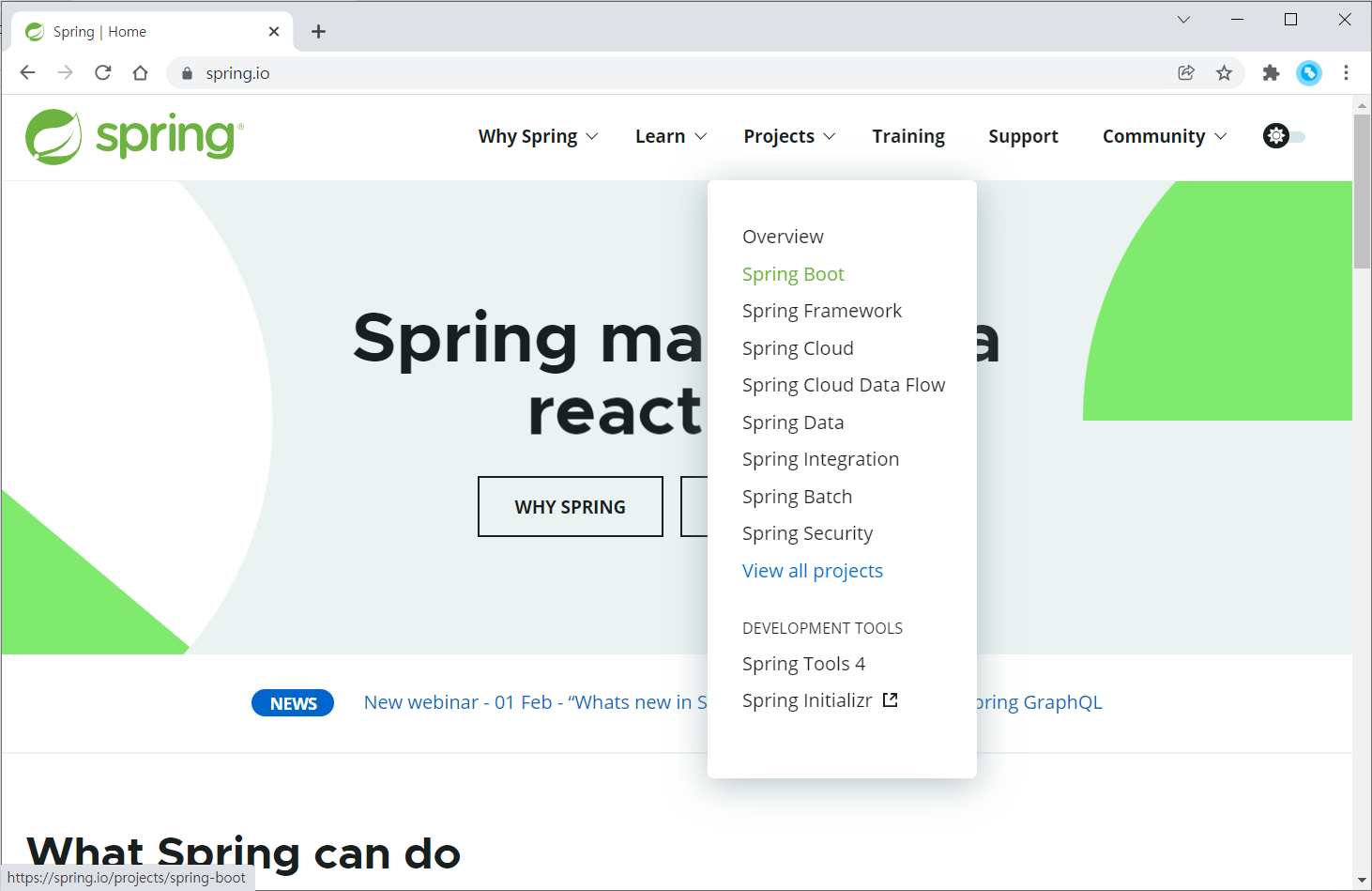The image size is (1372, 891).
Task: Select Spring Data menu entry
Action: 793,422
